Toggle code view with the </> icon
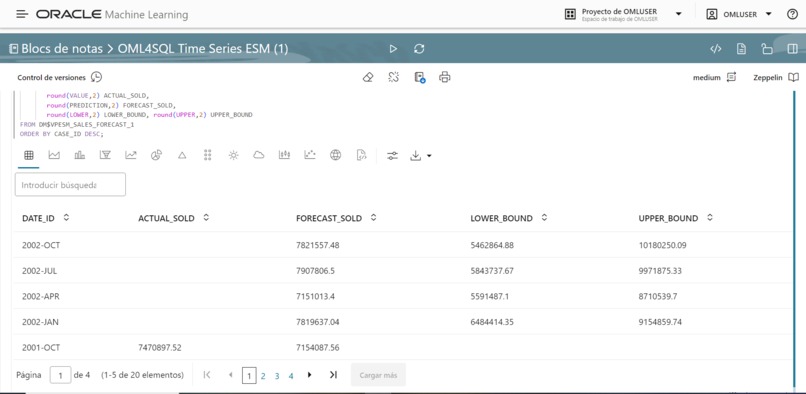Image resolution: width=806 pixels, height=394 pixels. pos(716,49)
